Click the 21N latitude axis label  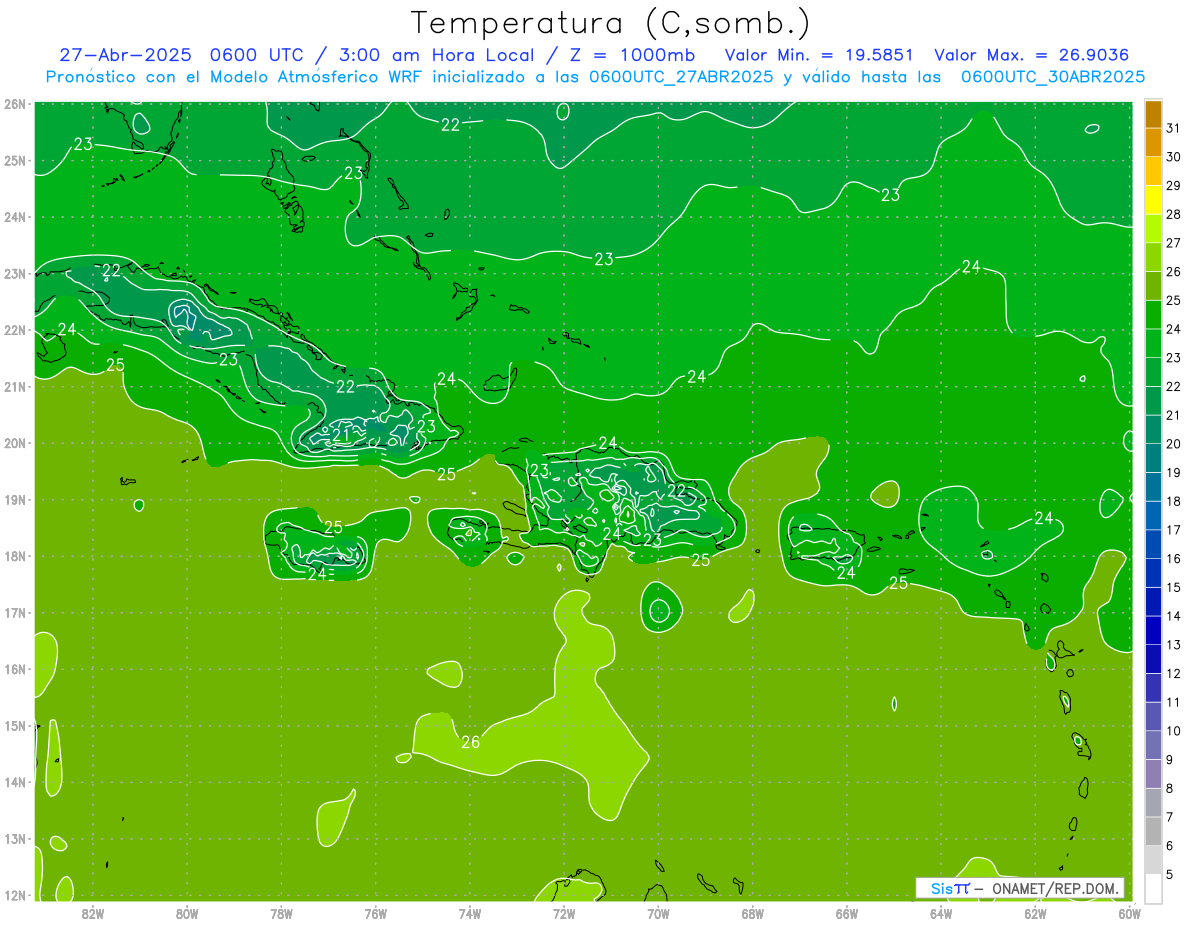[15, 387]
